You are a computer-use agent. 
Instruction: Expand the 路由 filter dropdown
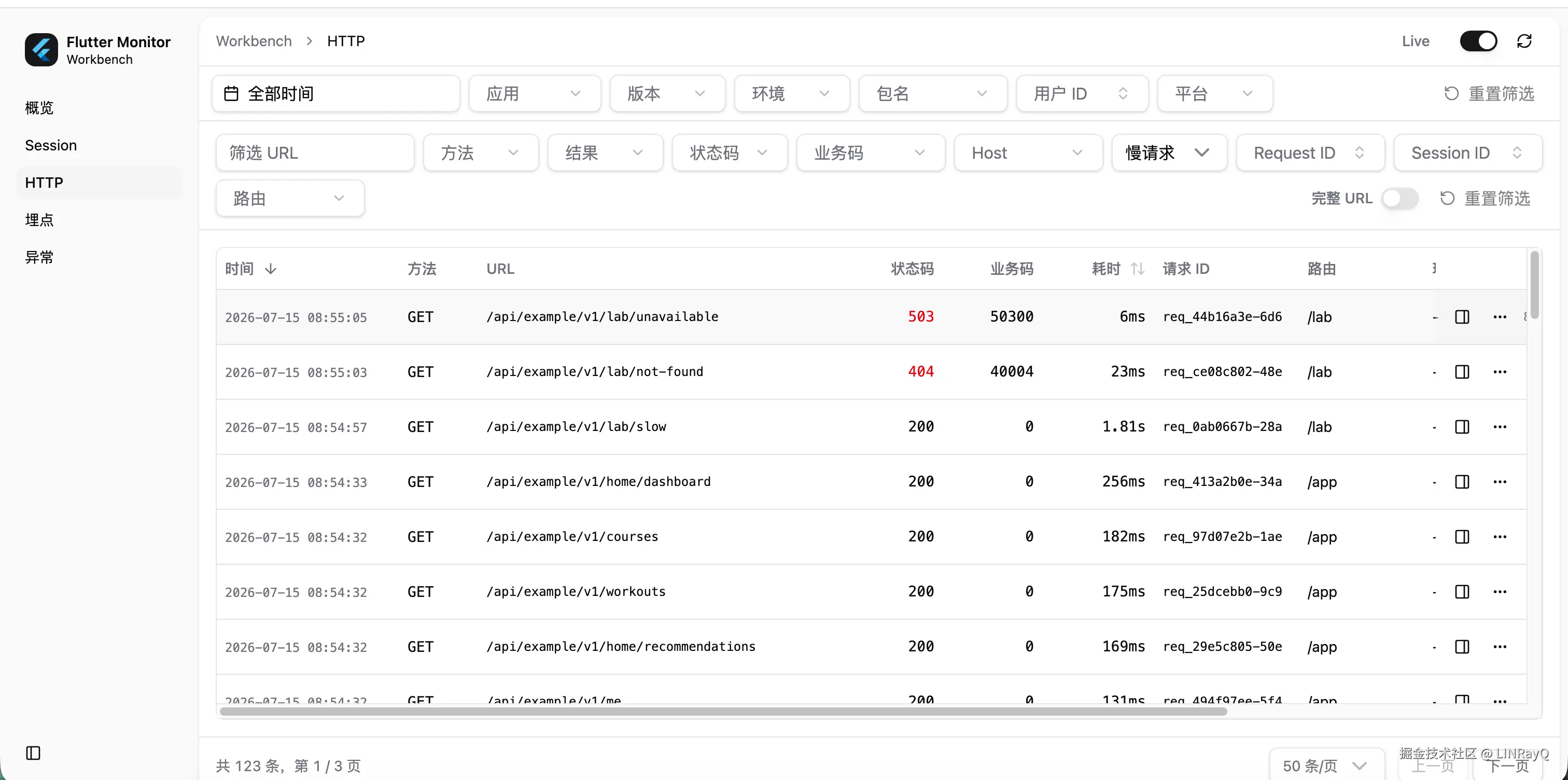(x=290, y=199)
